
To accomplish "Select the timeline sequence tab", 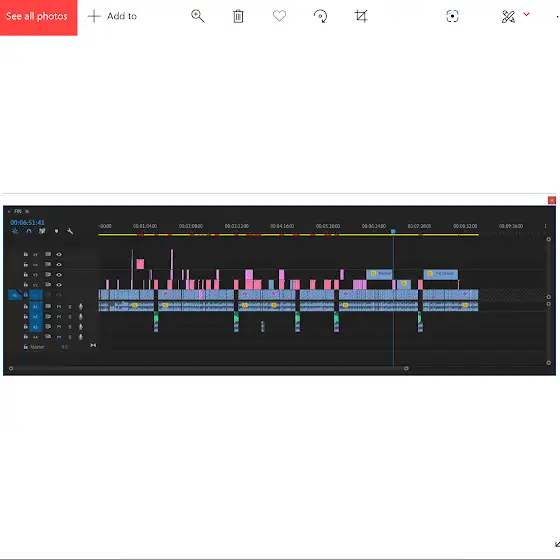I will 18,211.
